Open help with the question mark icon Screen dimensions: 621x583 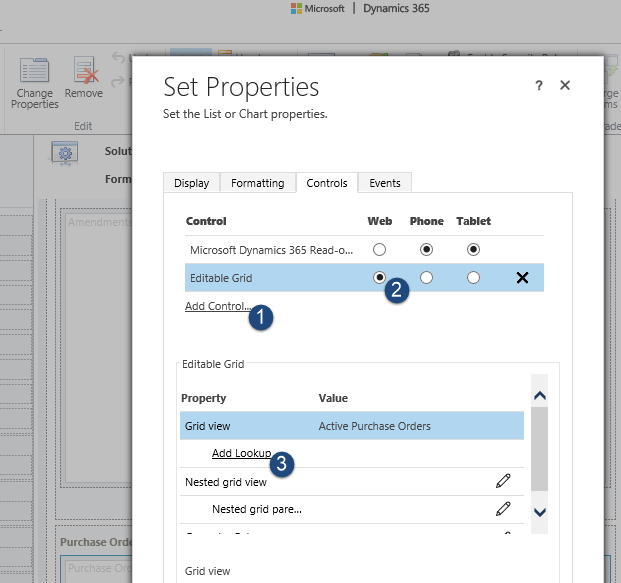point(539,85)
